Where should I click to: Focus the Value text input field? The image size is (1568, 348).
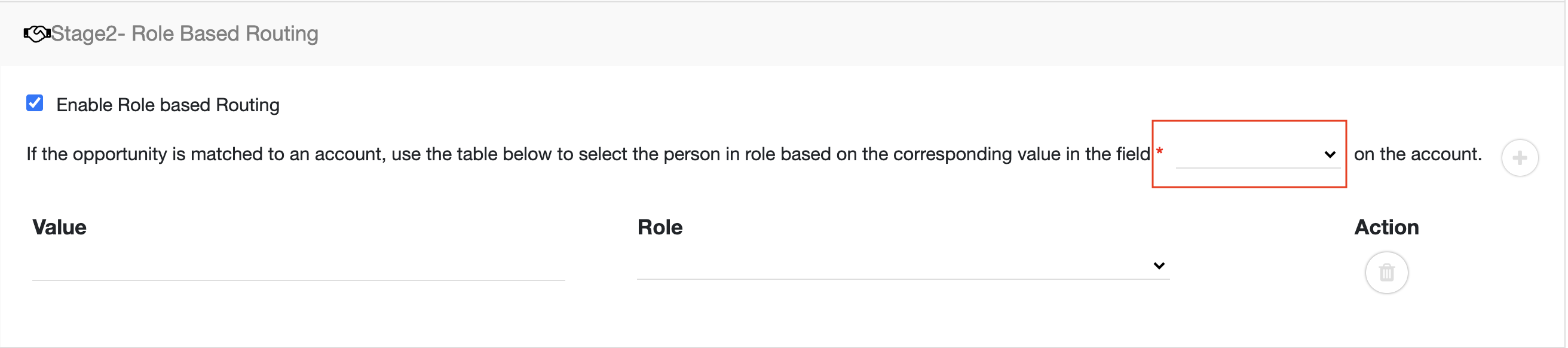[299, 267]
